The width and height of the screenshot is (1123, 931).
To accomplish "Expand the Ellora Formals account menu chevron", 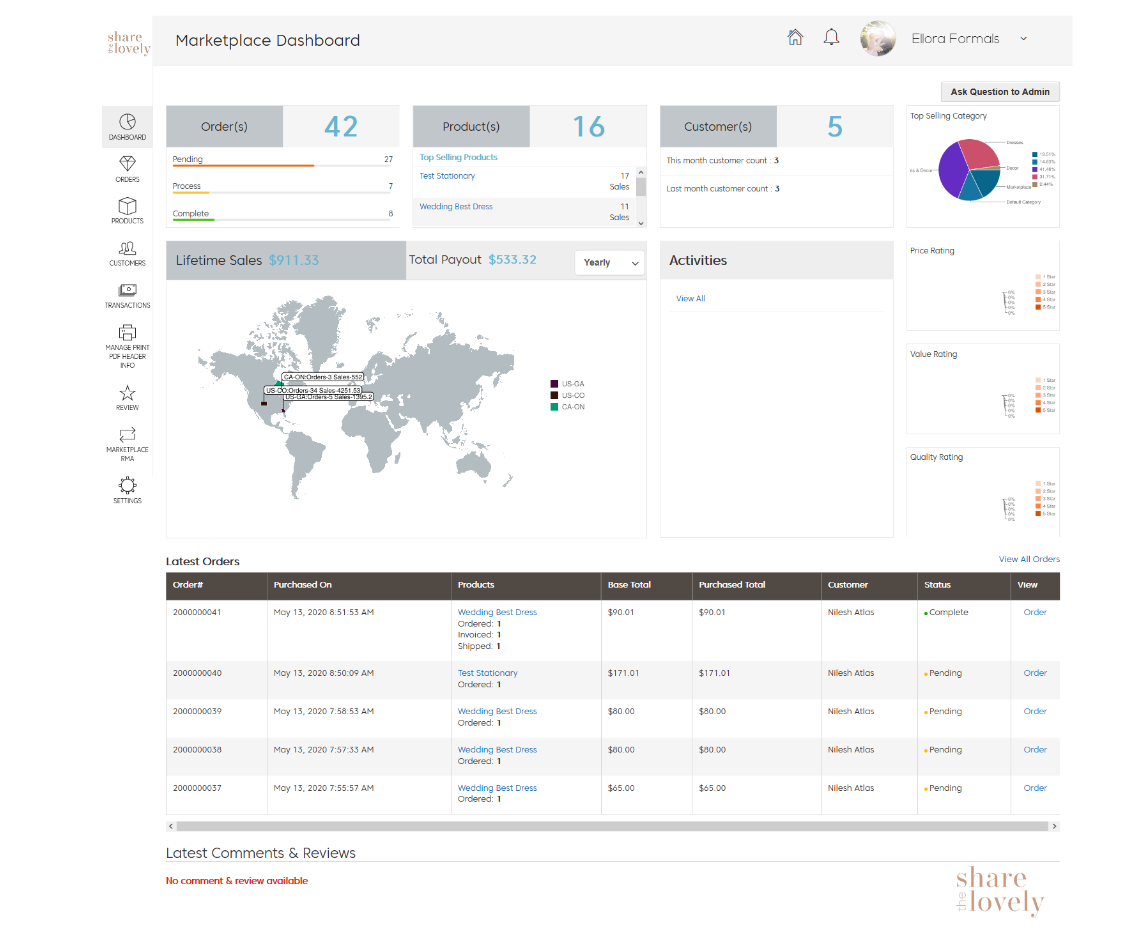I will pos(1023,39).
